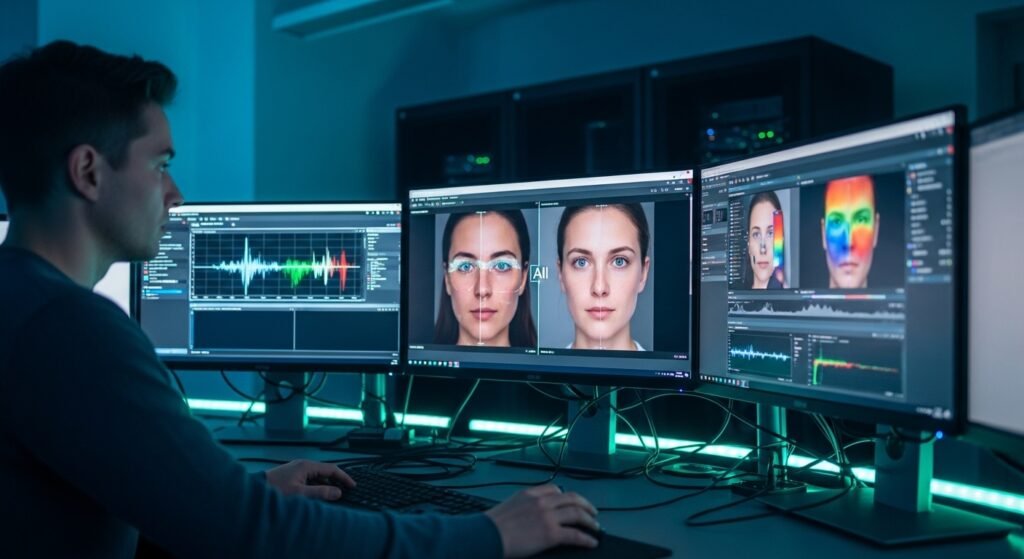The width and height of the screenshot is (1024, 559).
Task: Select the unmarked face image on the center monitor
Action: [x=603, y=276]
